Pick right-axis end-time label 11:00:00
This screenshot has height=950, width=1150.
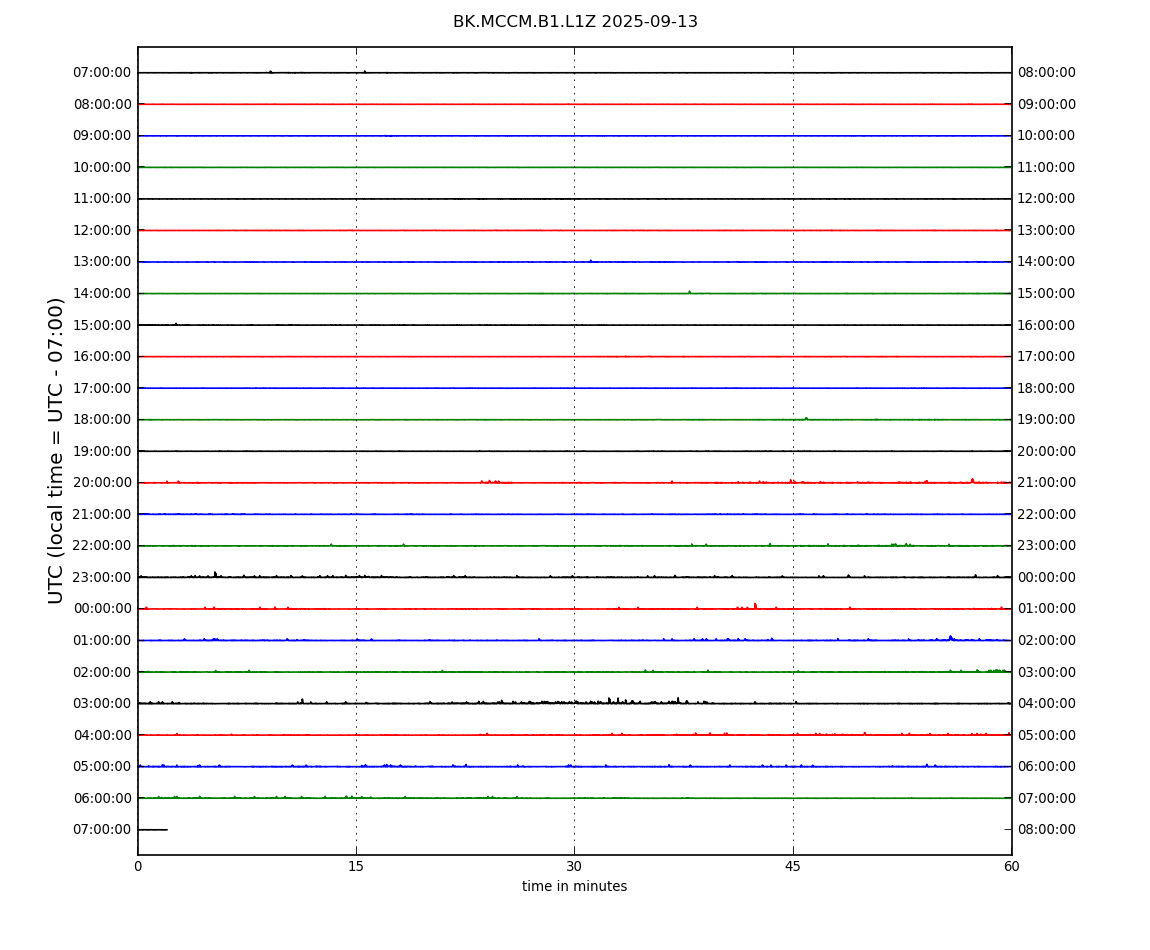pyautogui.click(x=1047, y=167)
